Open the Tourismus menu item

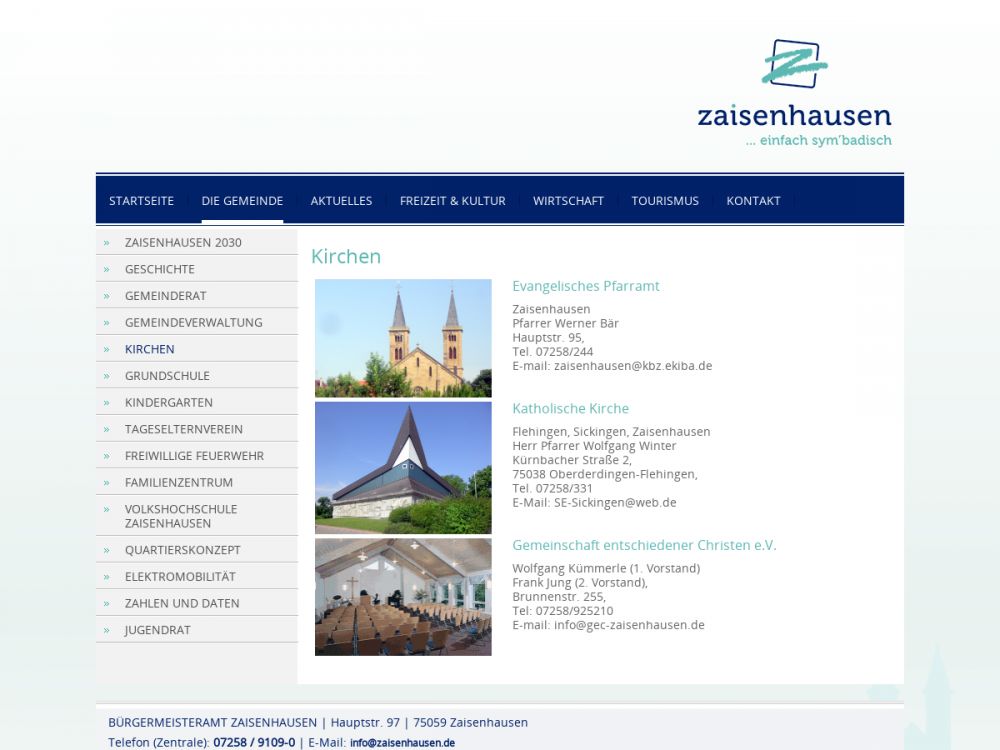pos(665,201)
